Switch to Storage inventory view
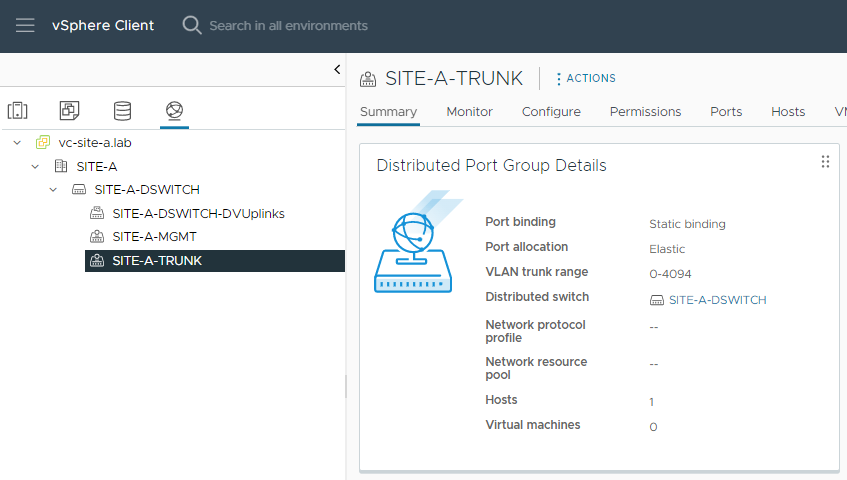Viewport: 847px width, 480px height. click(x=122, y=111)
